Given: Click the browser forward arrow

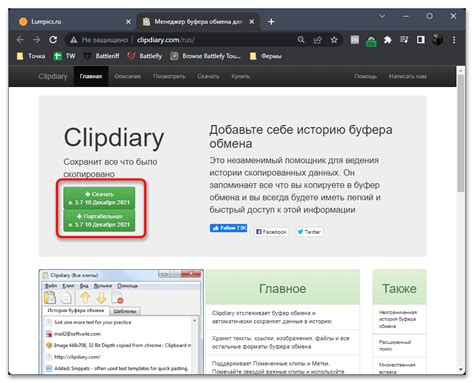Looking at the screenshot, I should tap(36, 40).
